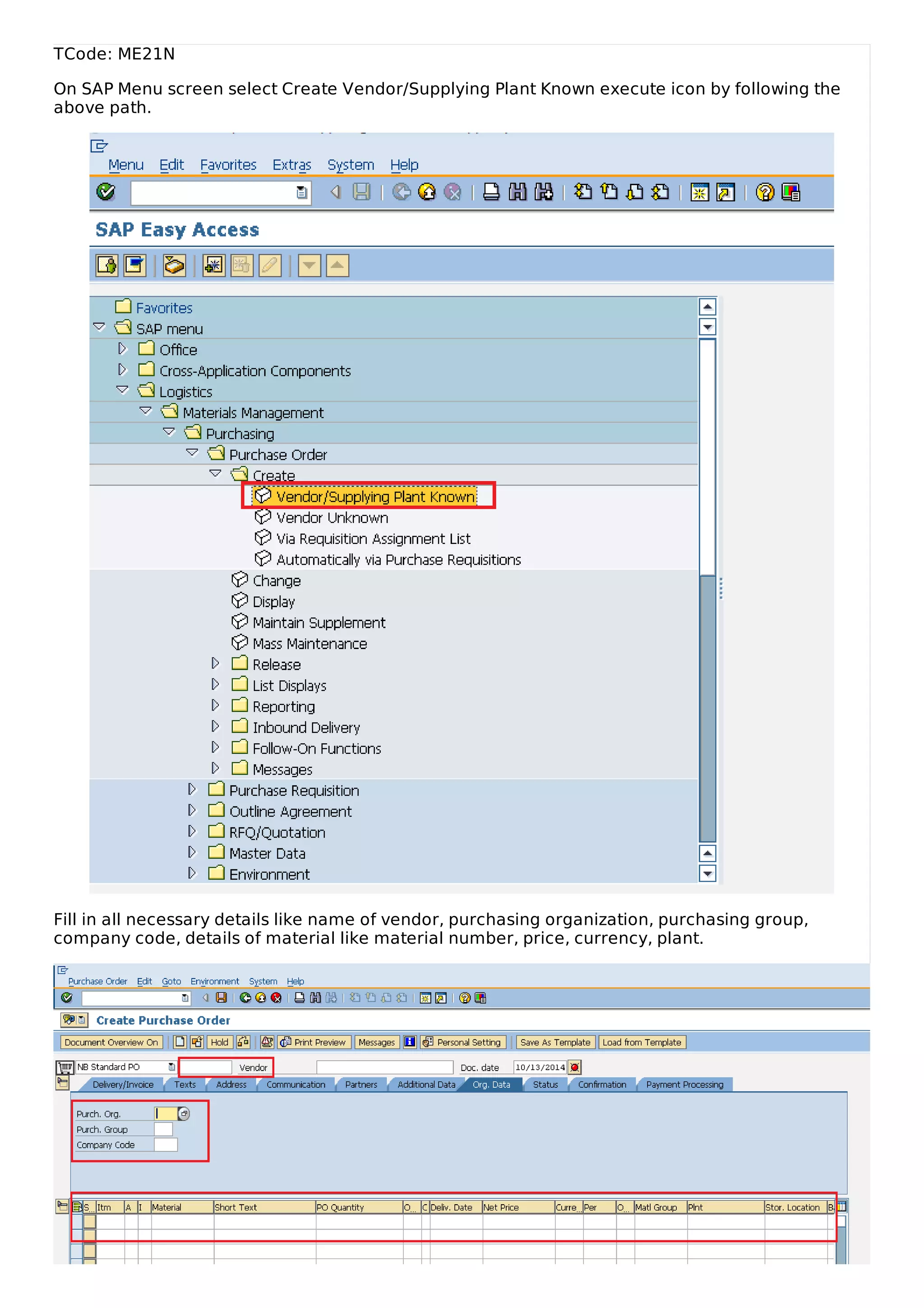Open the Extras menu
The width and height of the screenshot is (924, 1308).
[291, 165]
